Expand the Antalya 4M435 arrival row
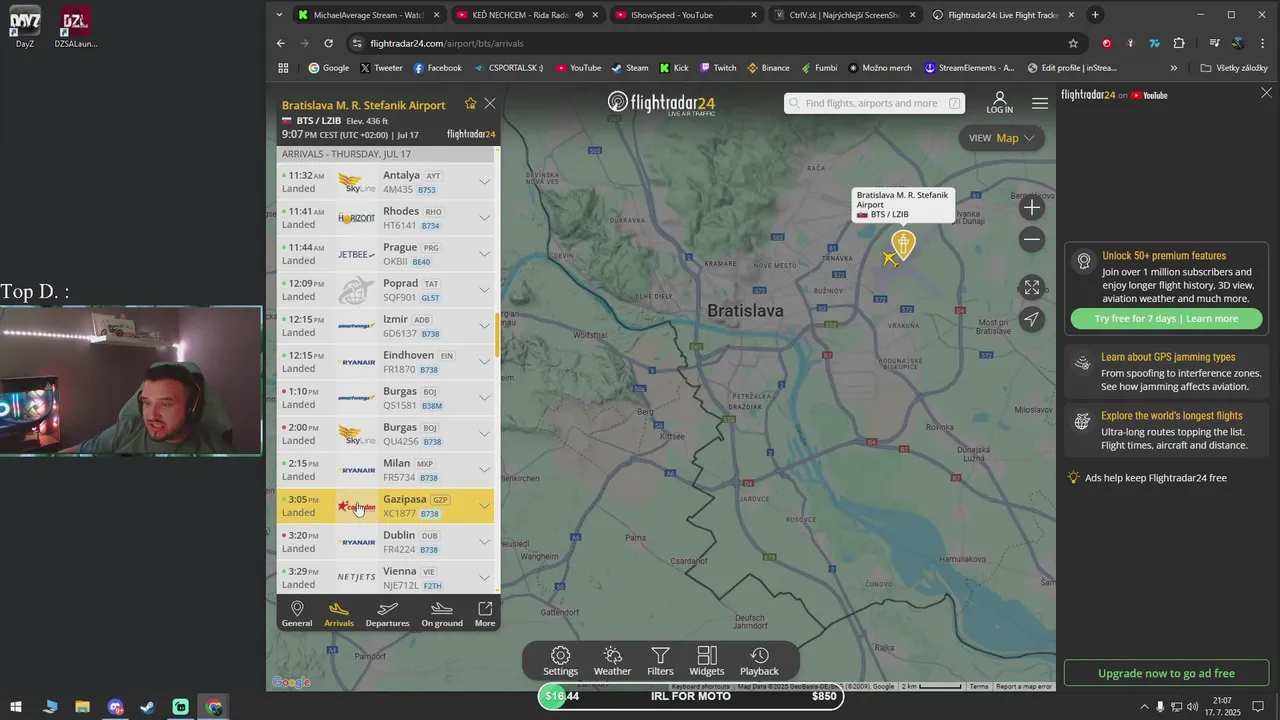The width and height of the screenshot is (1280, 720). 484,182
